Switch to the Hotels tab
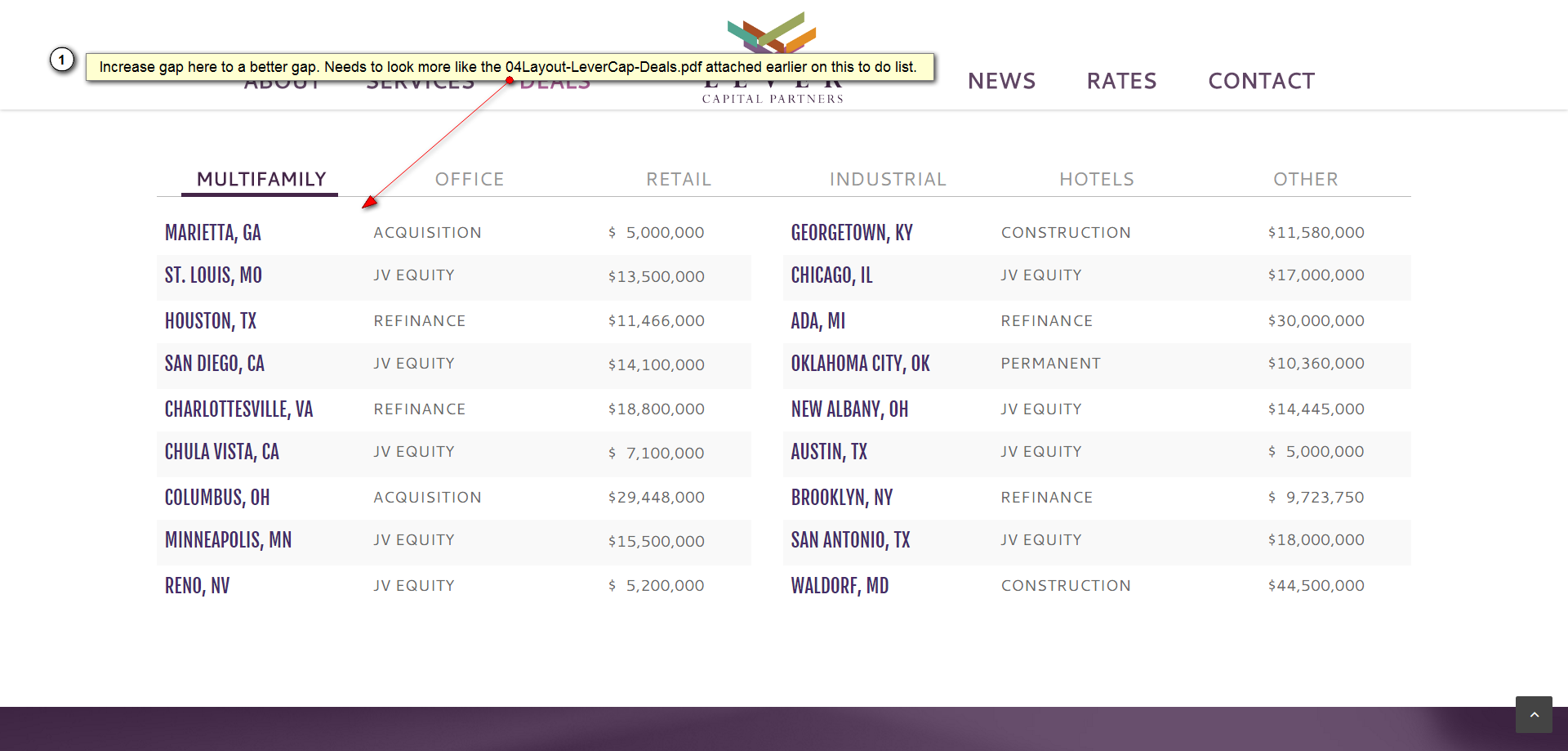 [1097, 179]
